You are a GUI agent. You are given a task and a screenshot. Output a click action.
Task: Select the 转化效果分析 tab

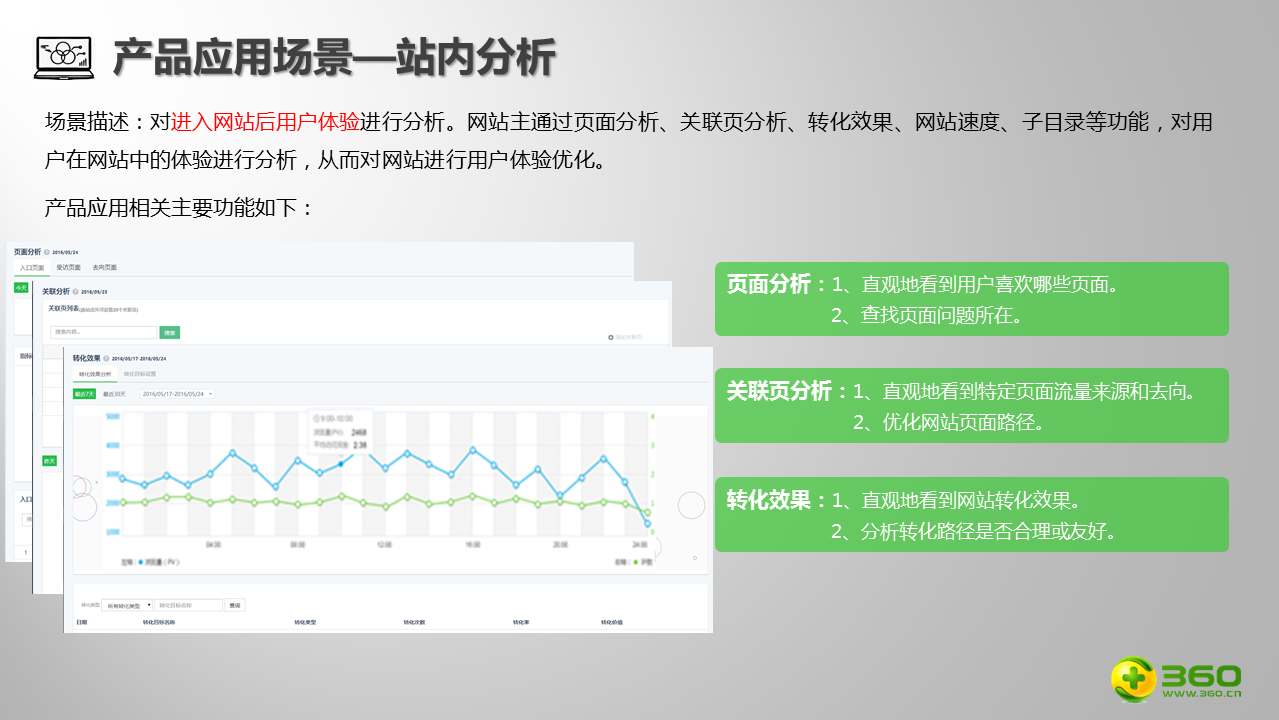click(93, 374)
